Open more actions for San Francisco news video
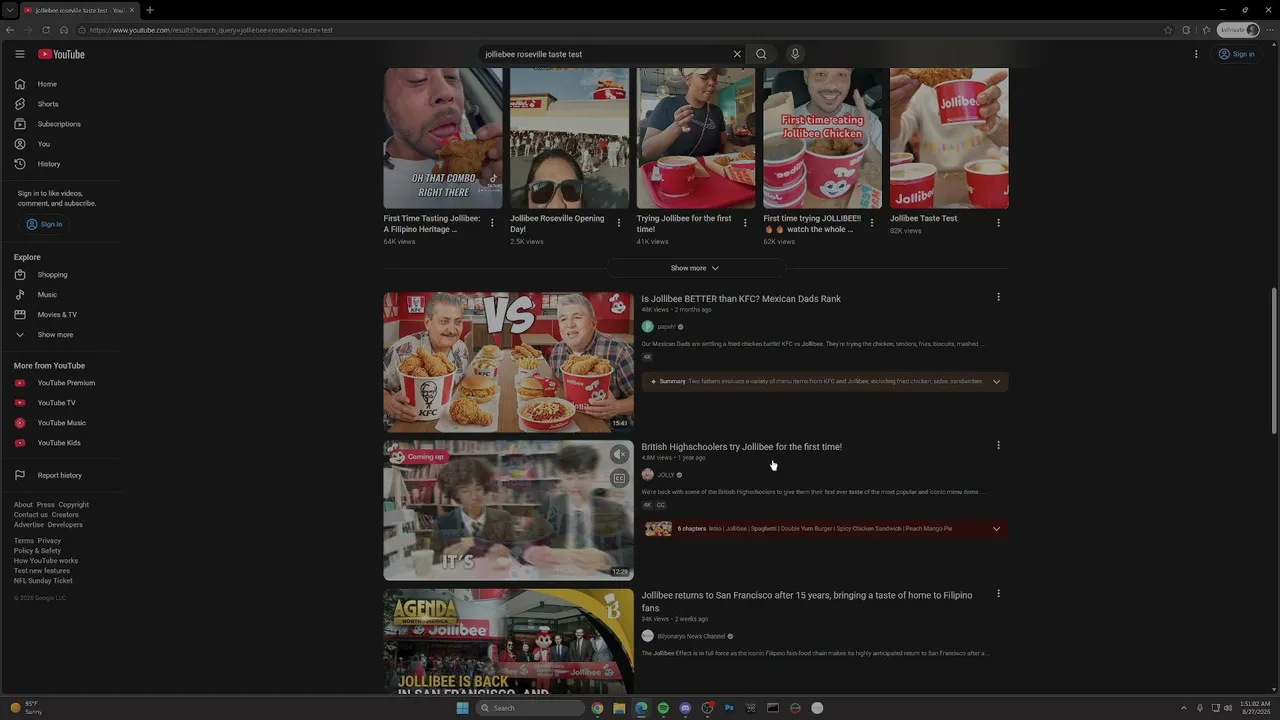Viewport: 1280px width, 720px height. click(998, 594)
